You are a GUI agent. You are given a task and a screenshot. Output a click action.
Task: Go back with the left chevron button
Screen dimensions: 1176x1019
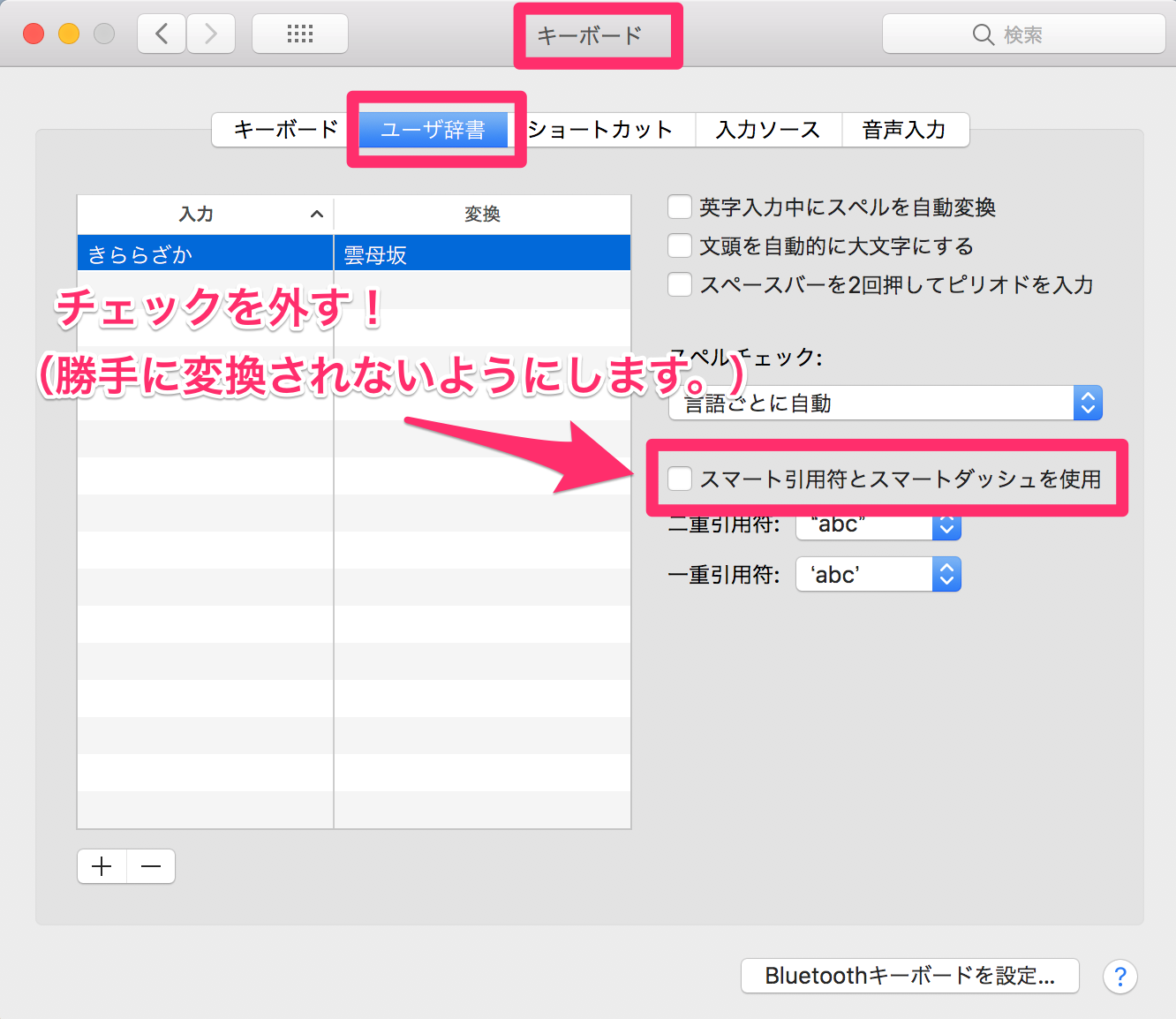[162, 34]
